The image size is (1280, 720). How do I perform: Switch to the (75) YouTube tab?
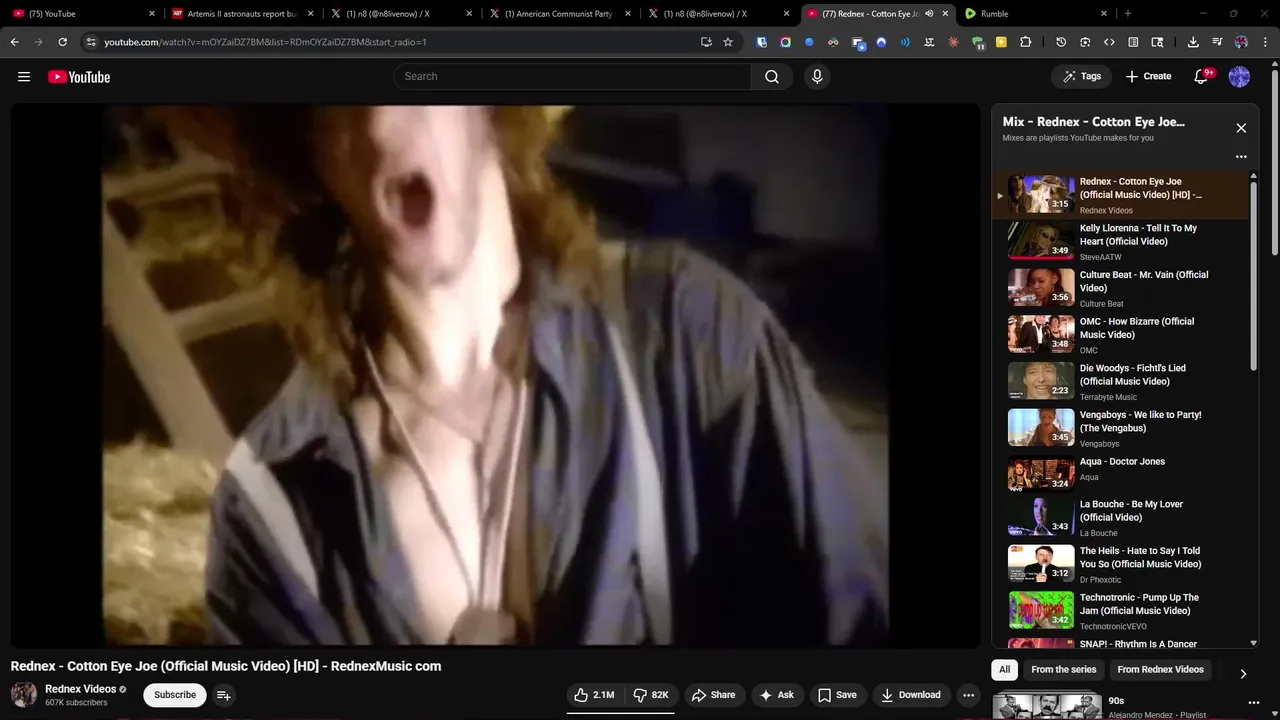(84, 14)
